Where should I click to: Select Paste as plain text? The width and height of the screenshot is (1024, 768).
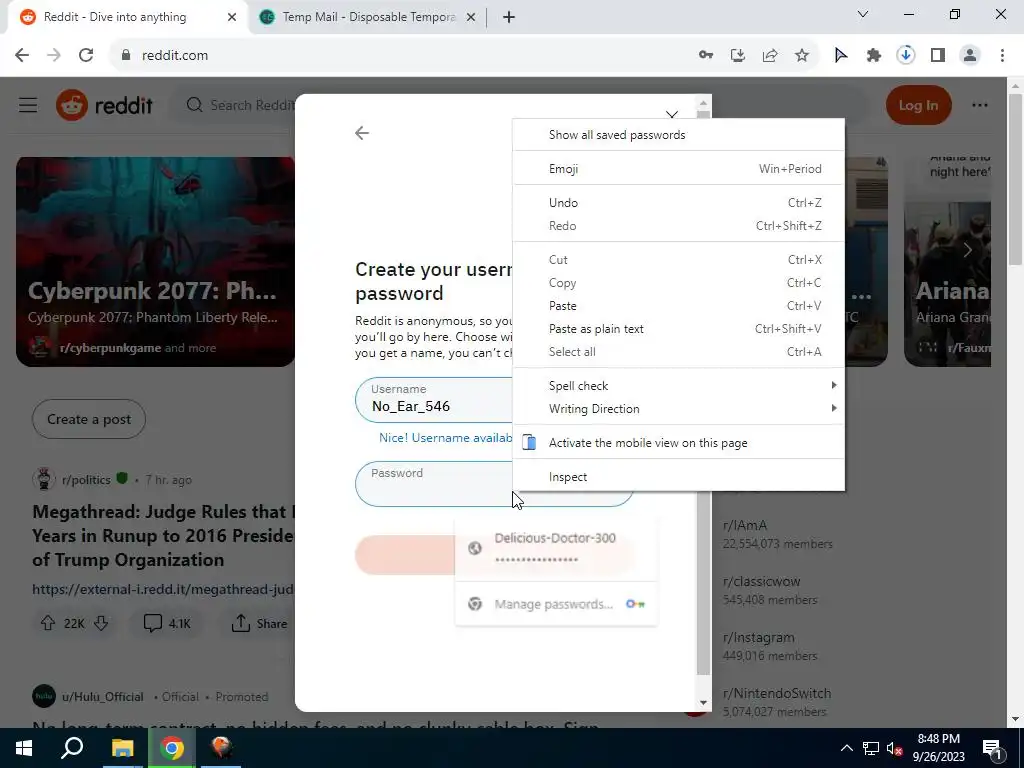click(679, 329)
